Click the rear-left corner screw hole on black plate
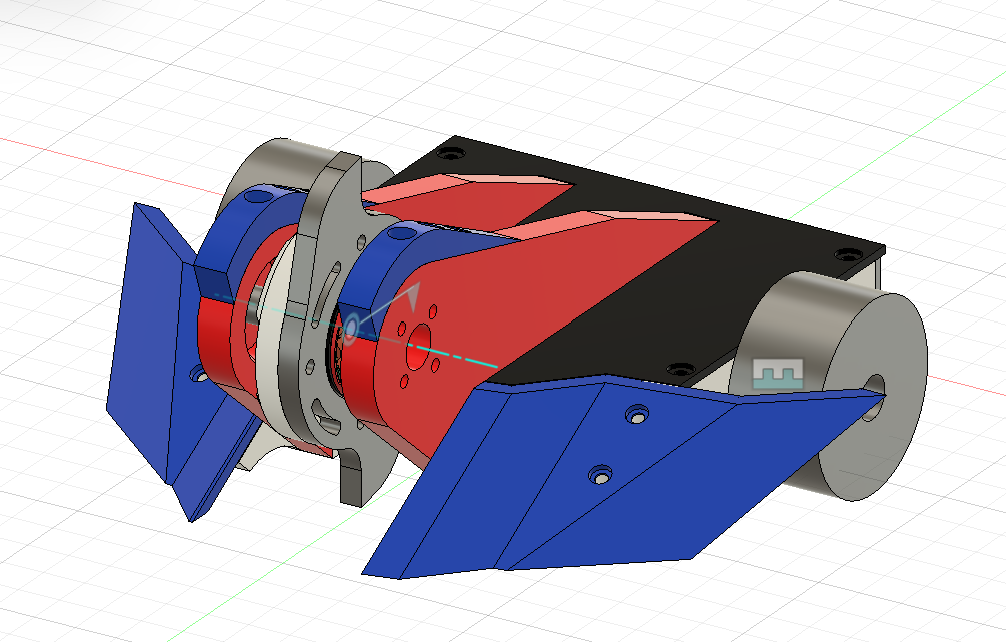1006x642 pixels. pos(450,153)
